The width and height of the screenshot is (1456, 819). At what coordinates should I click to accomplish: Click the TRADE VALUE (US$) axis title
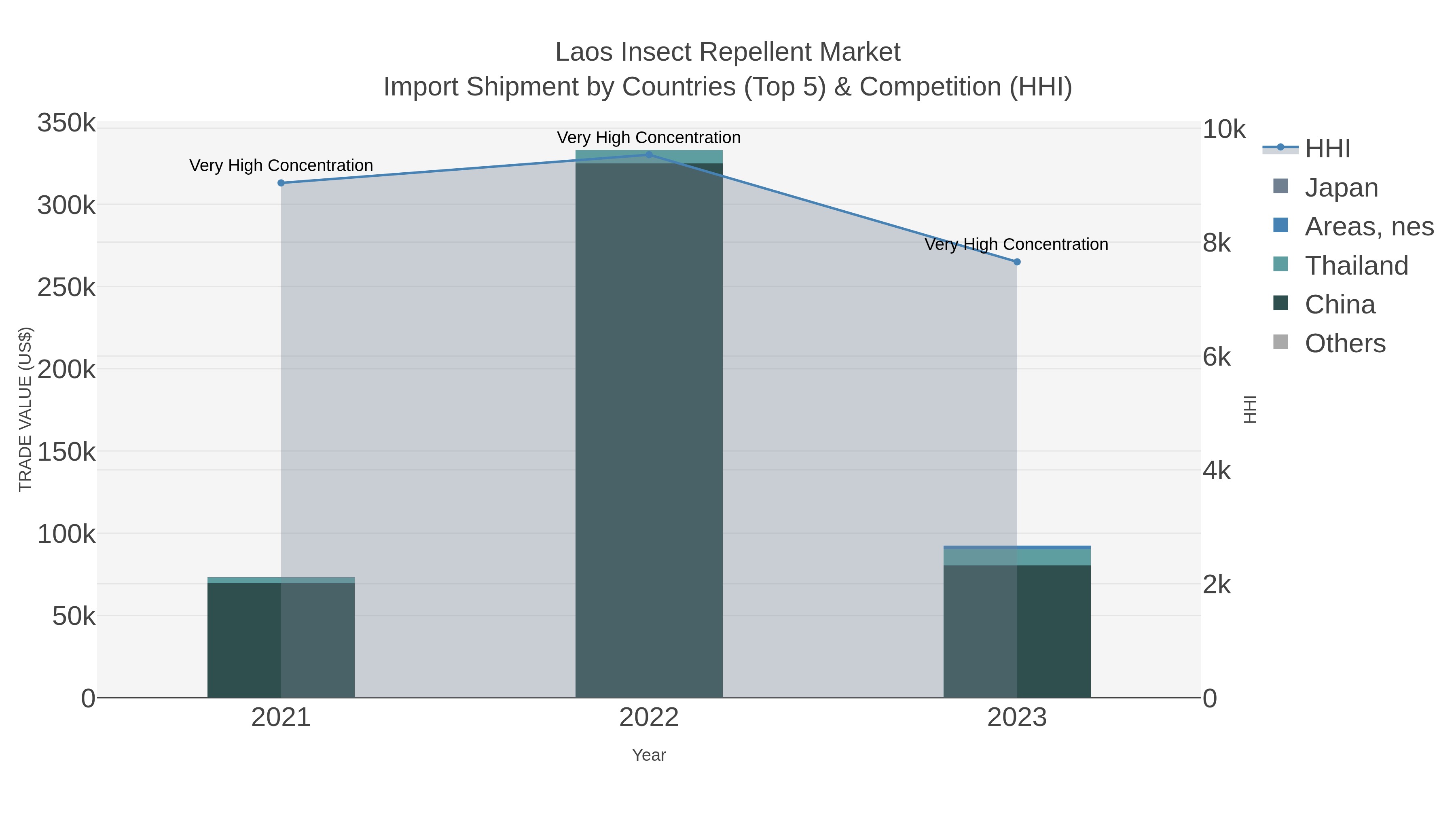coord(25,409)
